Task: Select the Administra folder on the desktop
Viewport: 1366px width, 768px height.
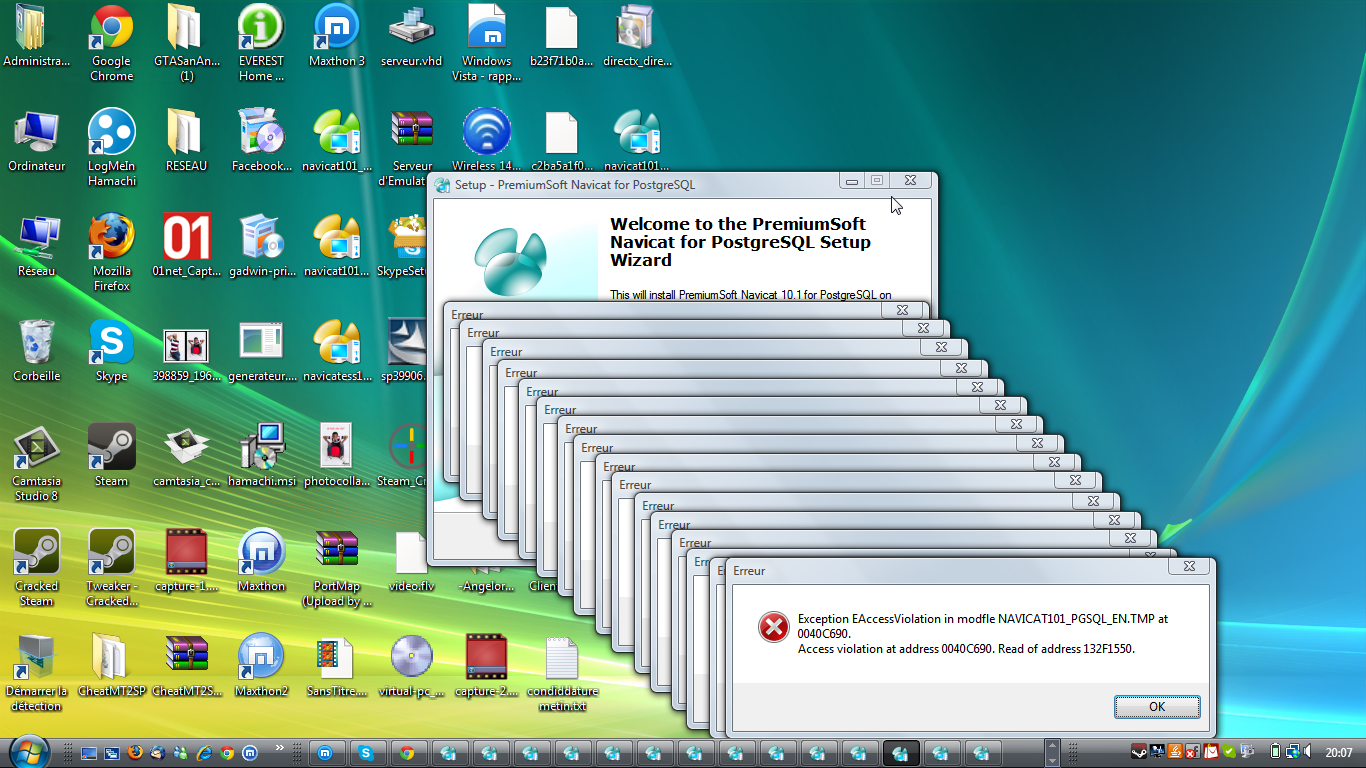Action: [36, 36]
